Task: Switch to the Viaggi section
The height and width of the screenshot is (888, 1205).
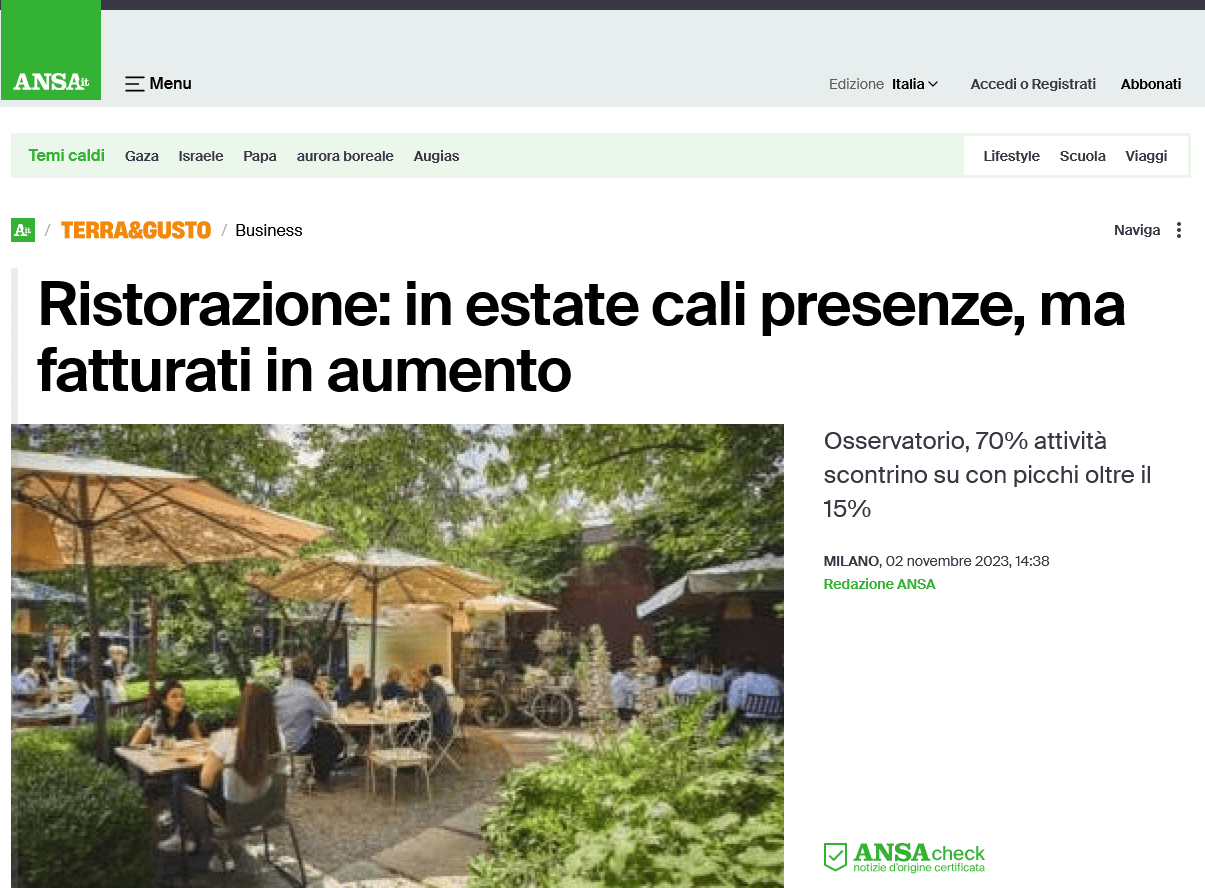Action: [x=1146, y=156]
